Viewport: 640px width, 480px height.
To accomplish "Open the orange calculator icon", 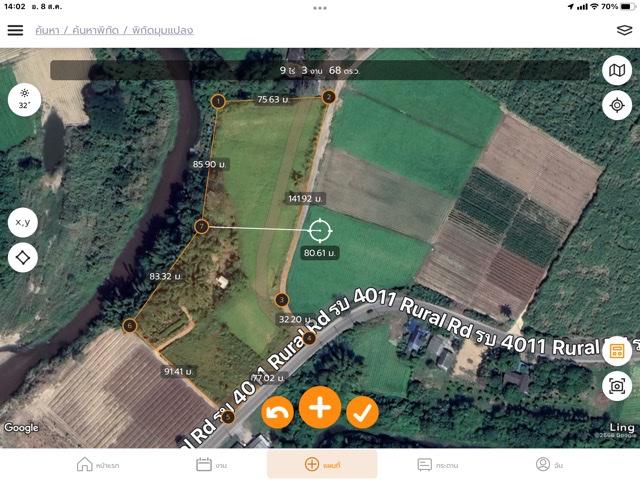I will (x=617, y=351).
